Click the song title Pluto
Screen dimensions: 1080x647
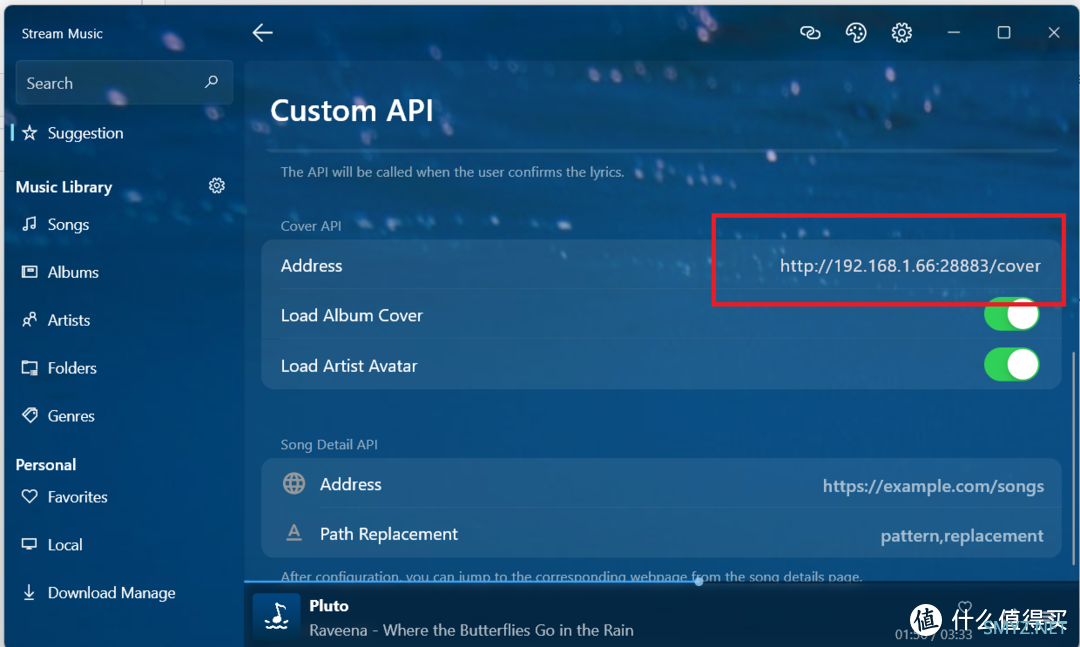tap(329, 606)
